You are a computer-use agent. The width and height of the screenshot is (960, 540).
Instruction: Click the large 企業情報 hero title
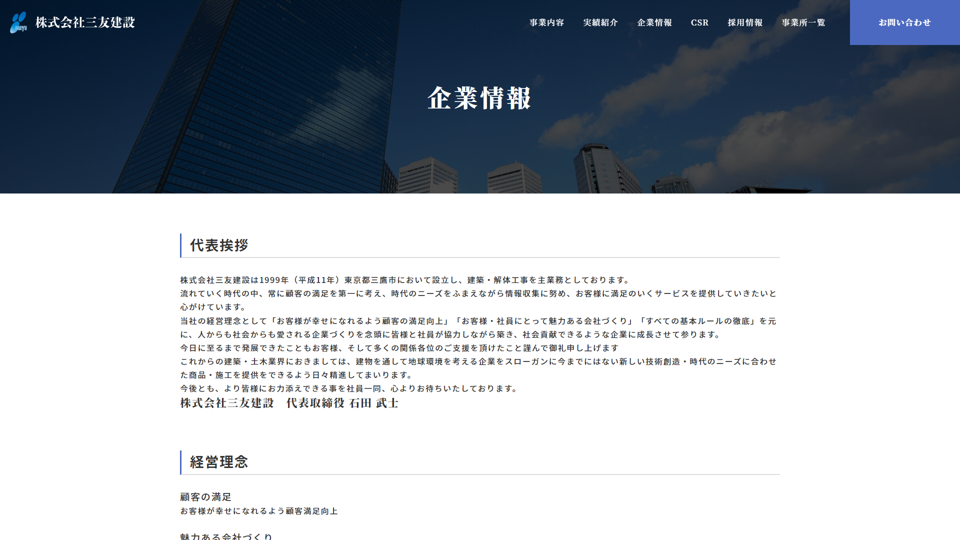[x=480, y=98]
